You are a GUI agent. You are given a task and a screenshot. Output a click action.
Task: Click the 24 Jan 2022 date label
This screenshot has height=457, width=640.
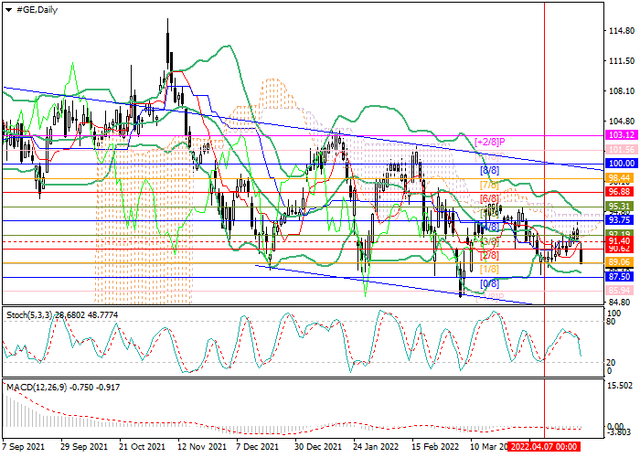[x=376, y=447]
